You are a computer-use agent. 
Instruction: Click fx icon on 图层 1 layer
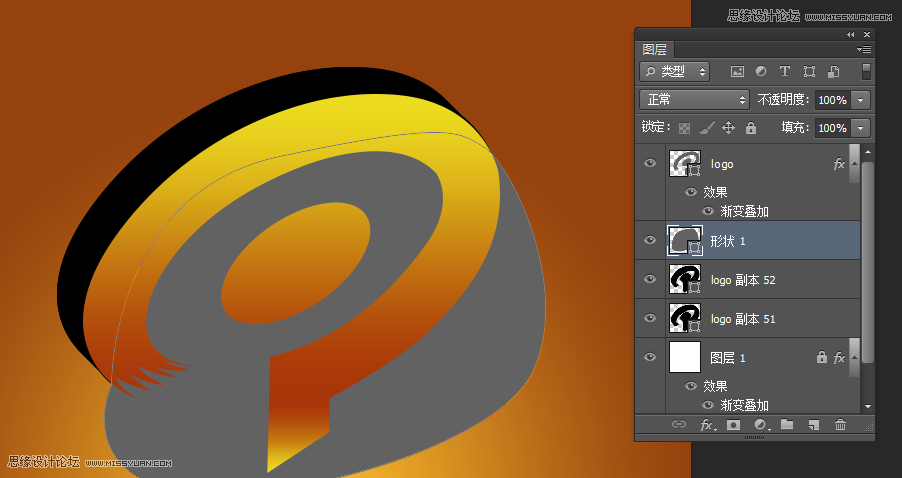[839, 358]
